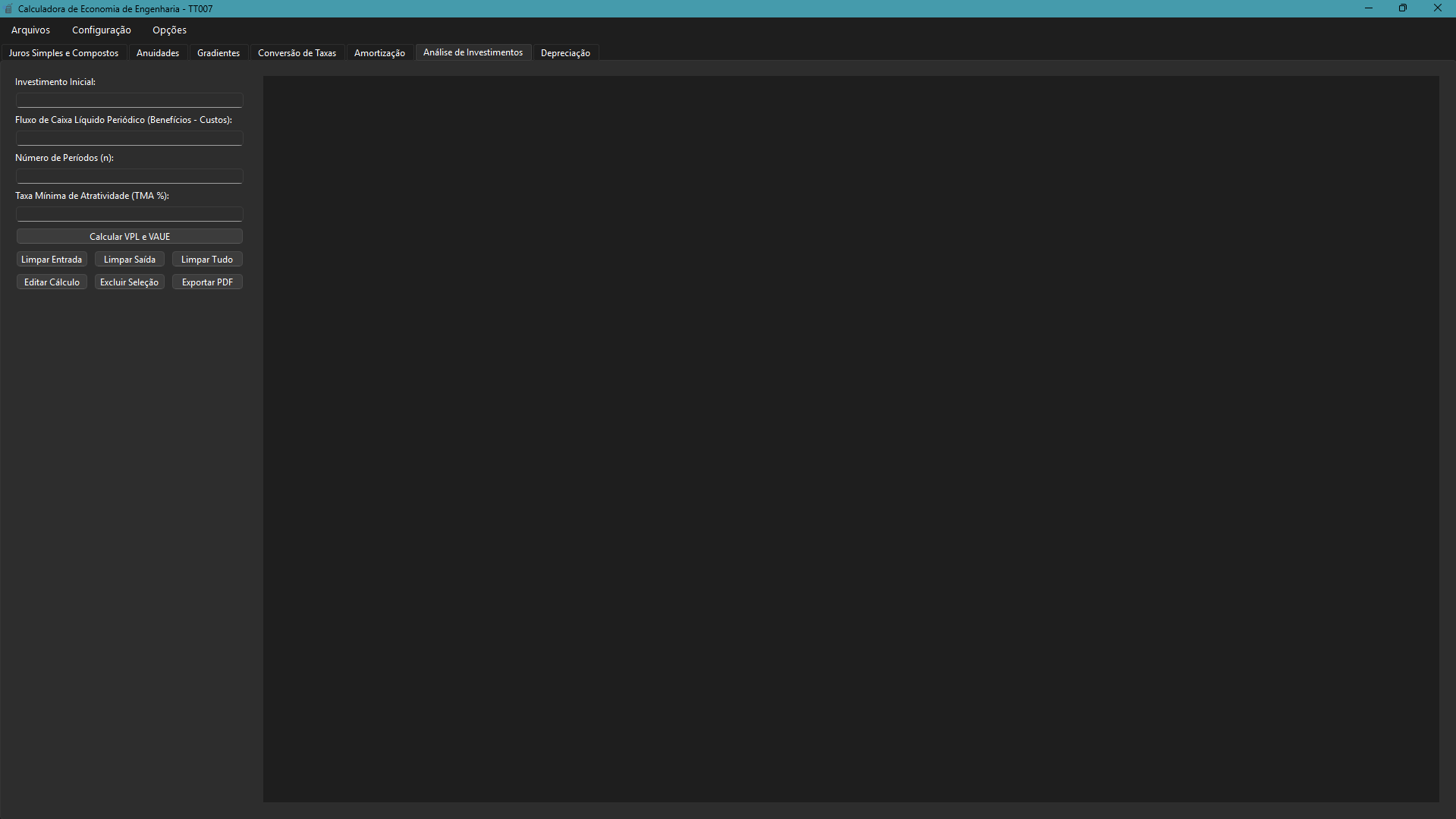Click the Limpar Tudo button
1456x819 pixels.
pyautogui.click(x=207, y=260)
